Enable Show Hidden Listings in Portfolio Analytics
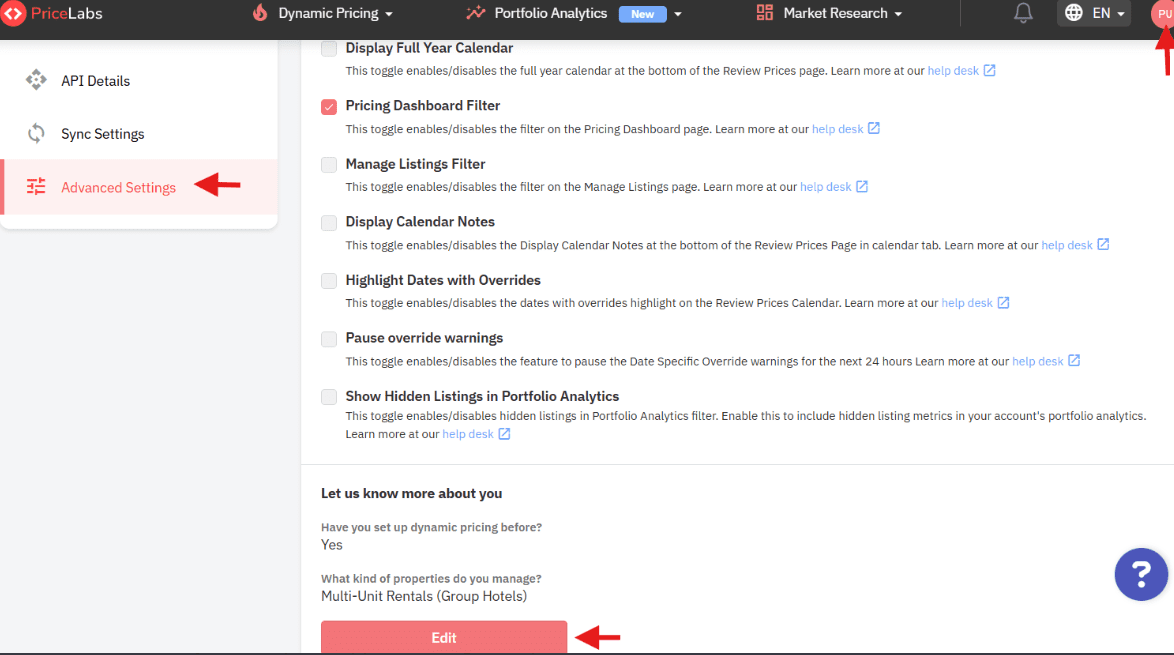The height and width of the screenshot is (655, 1174). pos(329,397)
